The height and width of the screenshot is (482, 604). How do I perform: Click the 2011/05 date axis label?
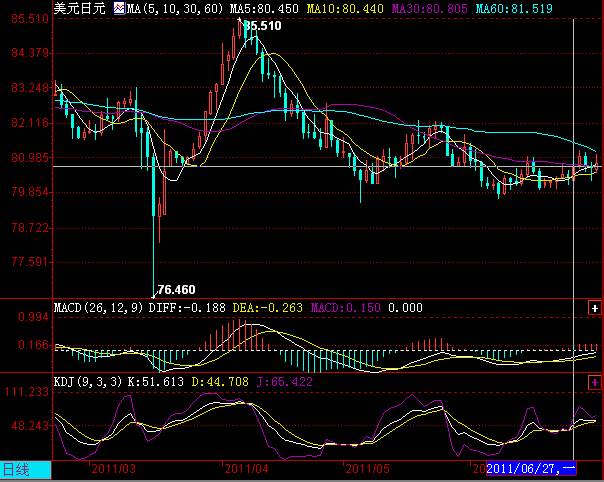367,469
